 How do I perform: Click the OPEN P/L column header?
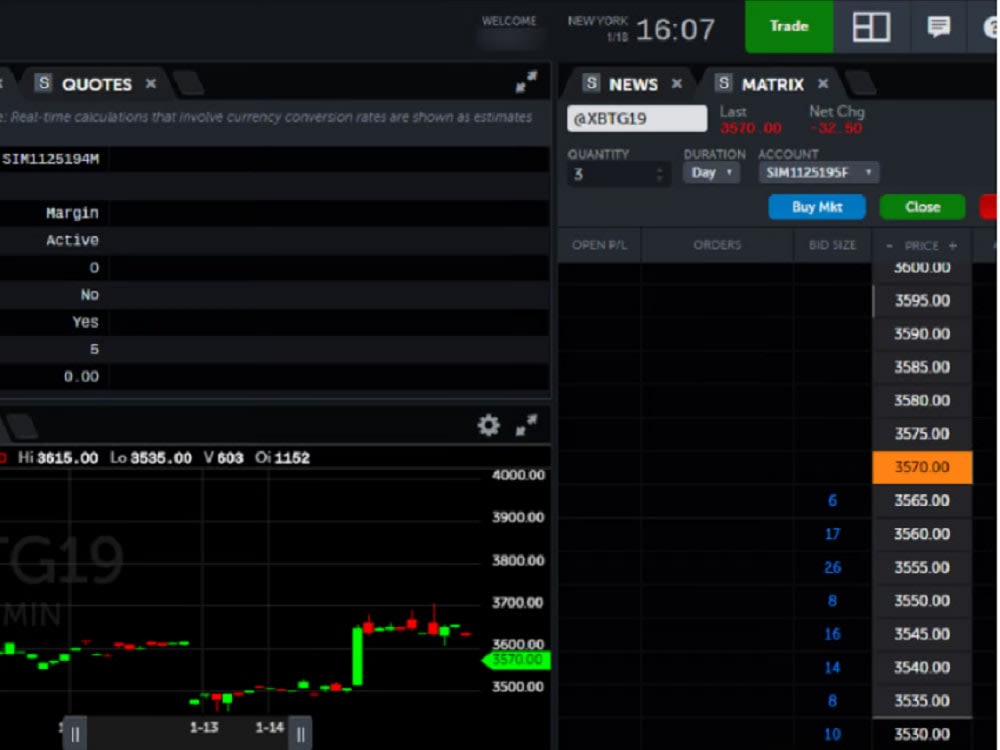(599, 245)
